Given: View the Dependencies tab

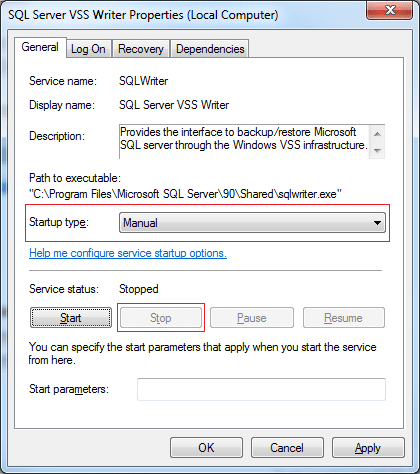Looking at the screenshot, I should click(x=210, y=49).
